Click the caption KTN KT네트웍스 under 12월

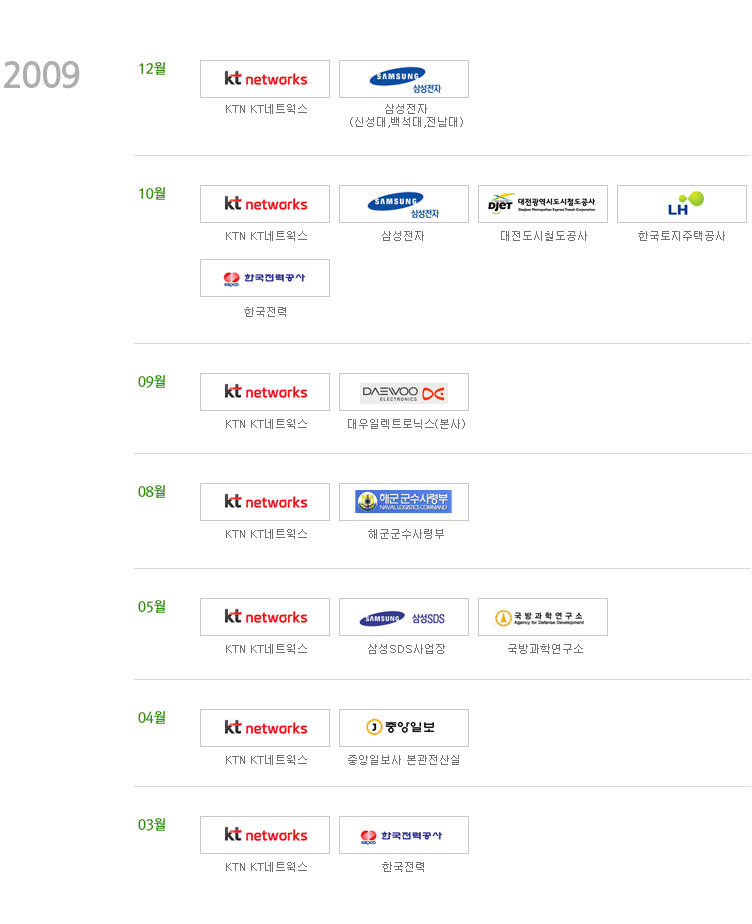point(266,109)
